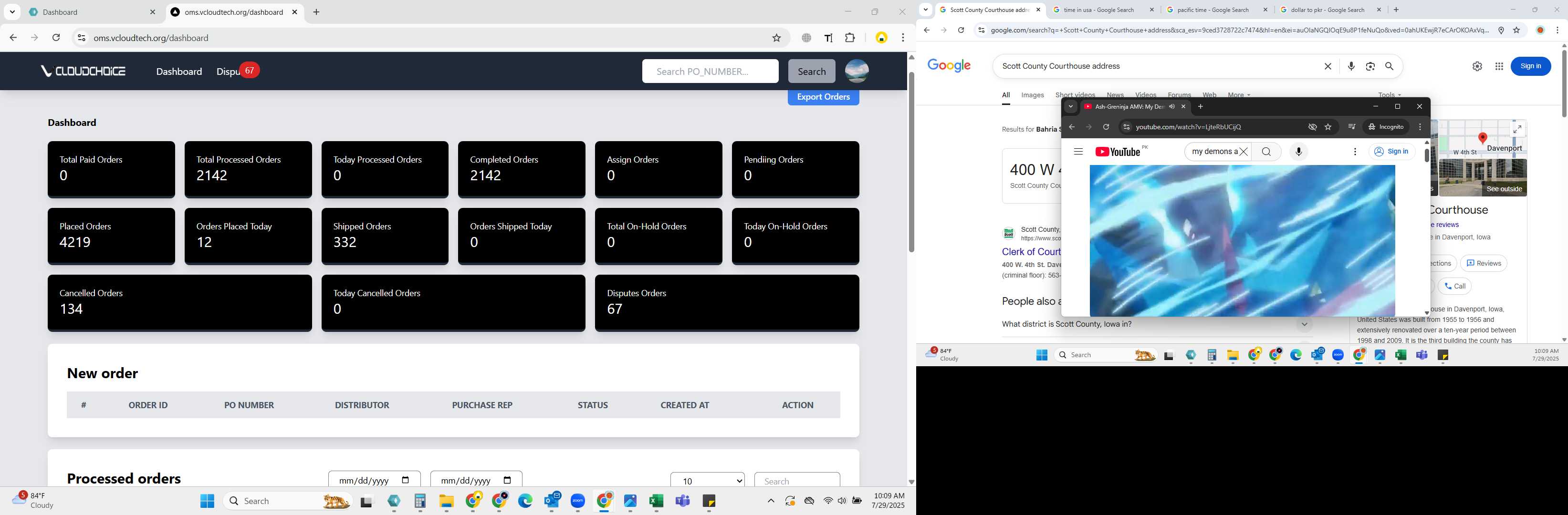Click the Call button in the courthouse panel
1568x515 pixels.
click(1454, 287)
